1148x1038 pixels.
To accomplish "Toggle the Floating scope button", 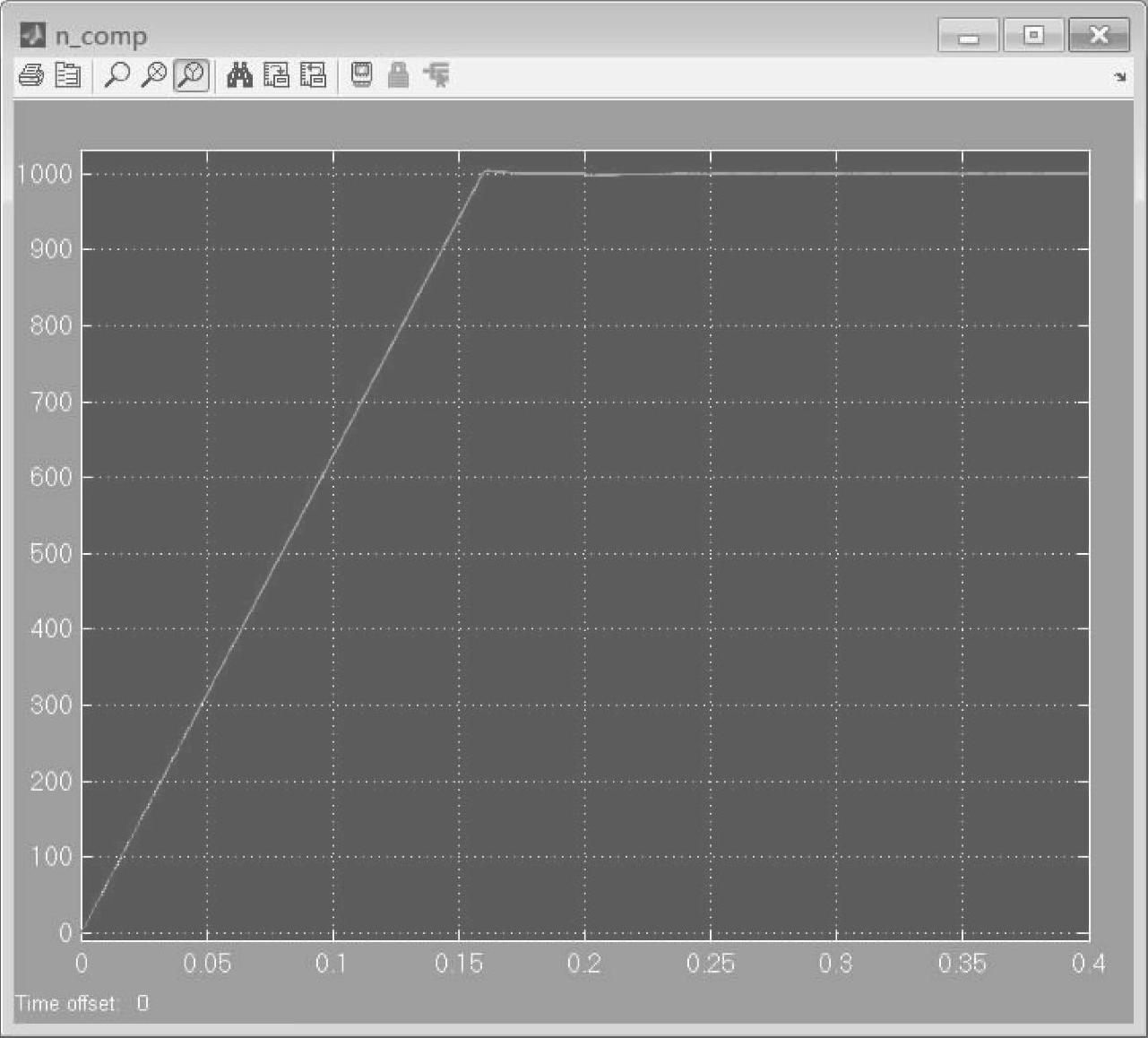I will [362, 76].
